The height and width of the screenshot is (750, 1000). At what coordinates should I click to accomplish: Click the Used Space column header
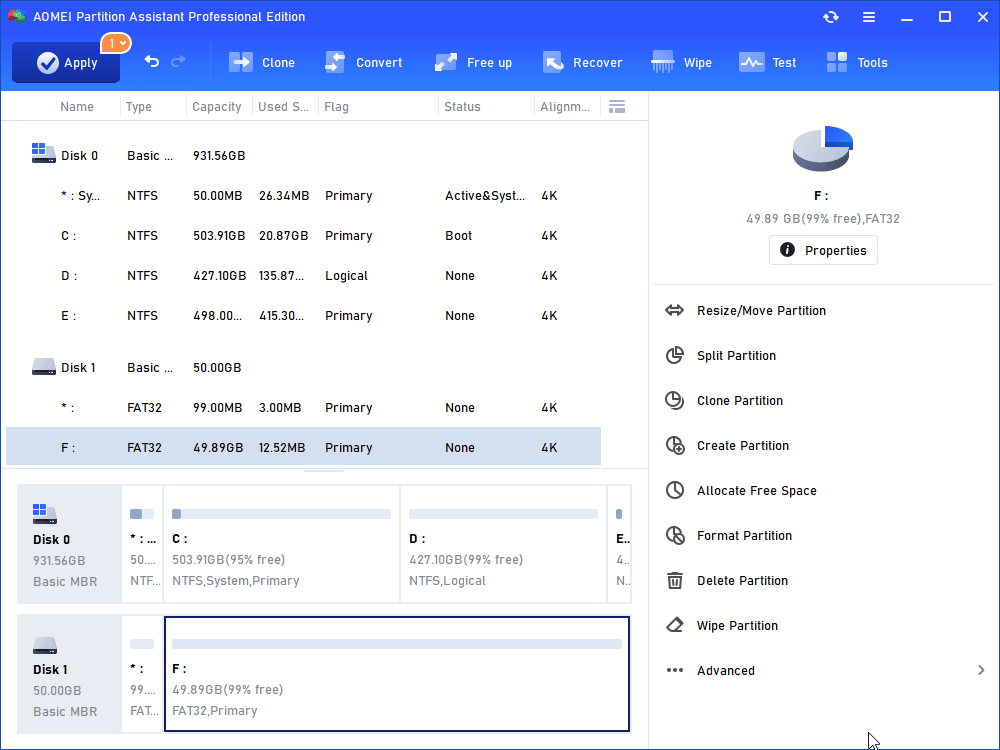click(x=283, y=107)
